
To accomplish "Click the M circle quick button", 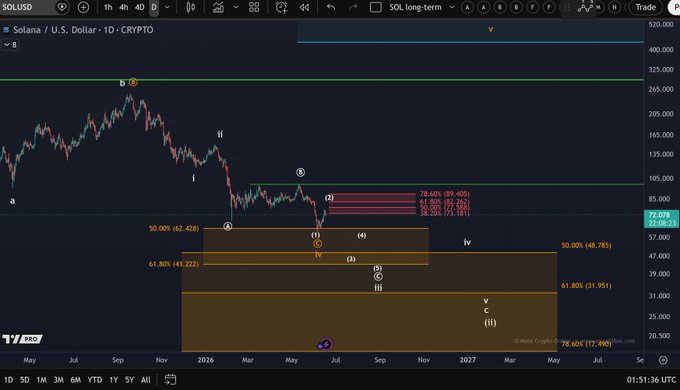I will pos(598,7).
